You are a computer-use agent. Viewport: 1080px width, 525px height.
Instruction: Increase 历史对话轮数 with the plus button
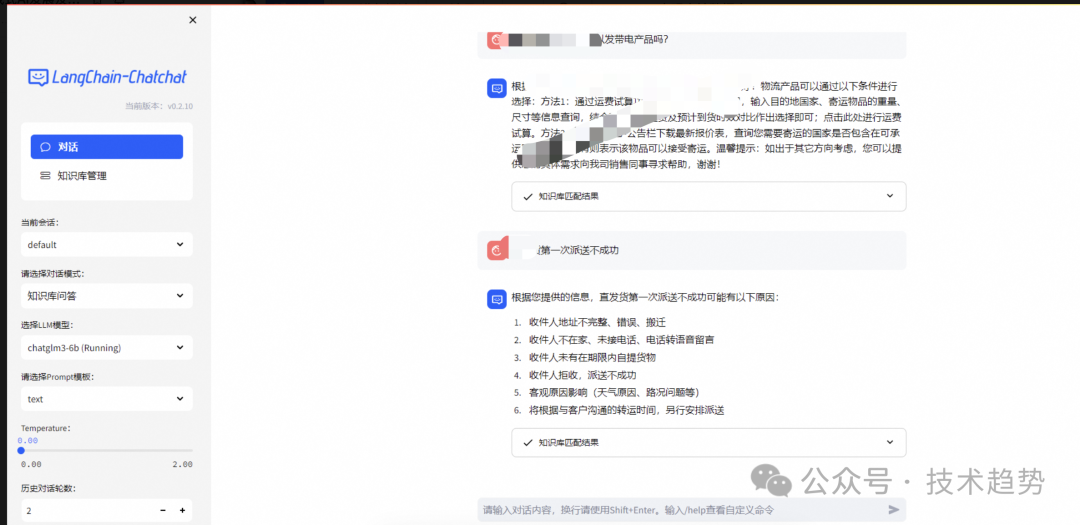point(183,511)
